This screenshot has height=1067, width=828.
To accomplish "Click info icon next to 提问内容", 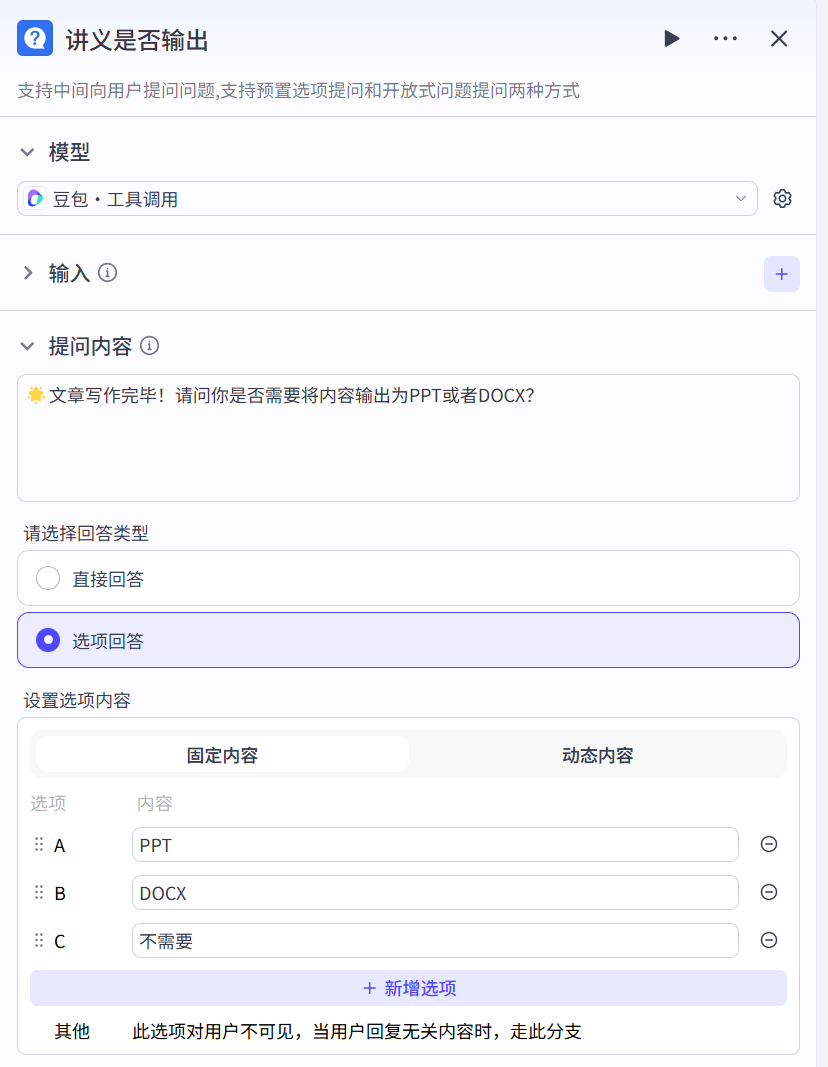I will (x=149, y=346).
